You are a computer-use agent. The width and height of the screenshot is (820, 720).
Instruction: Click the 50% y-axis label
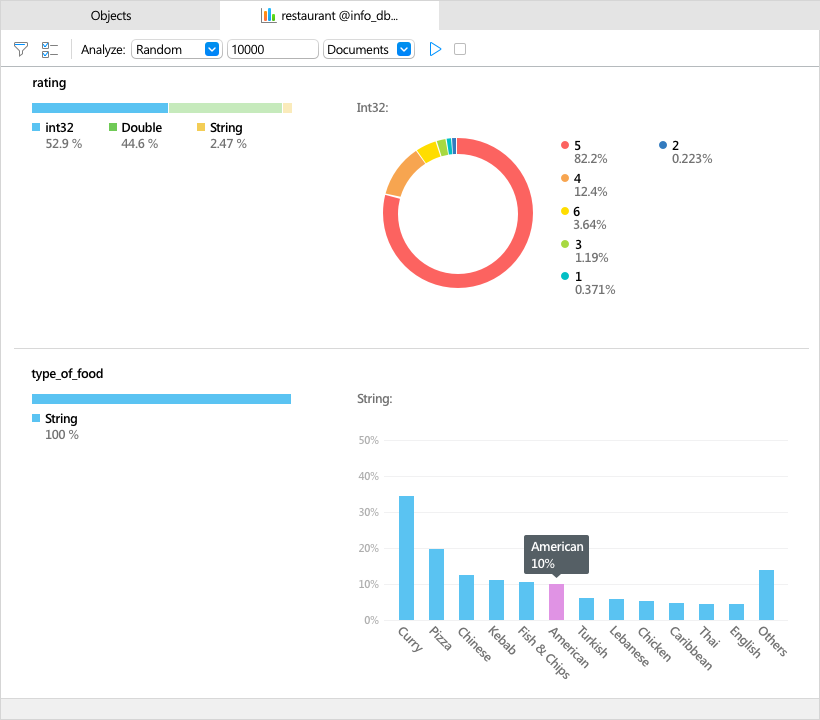368,440
